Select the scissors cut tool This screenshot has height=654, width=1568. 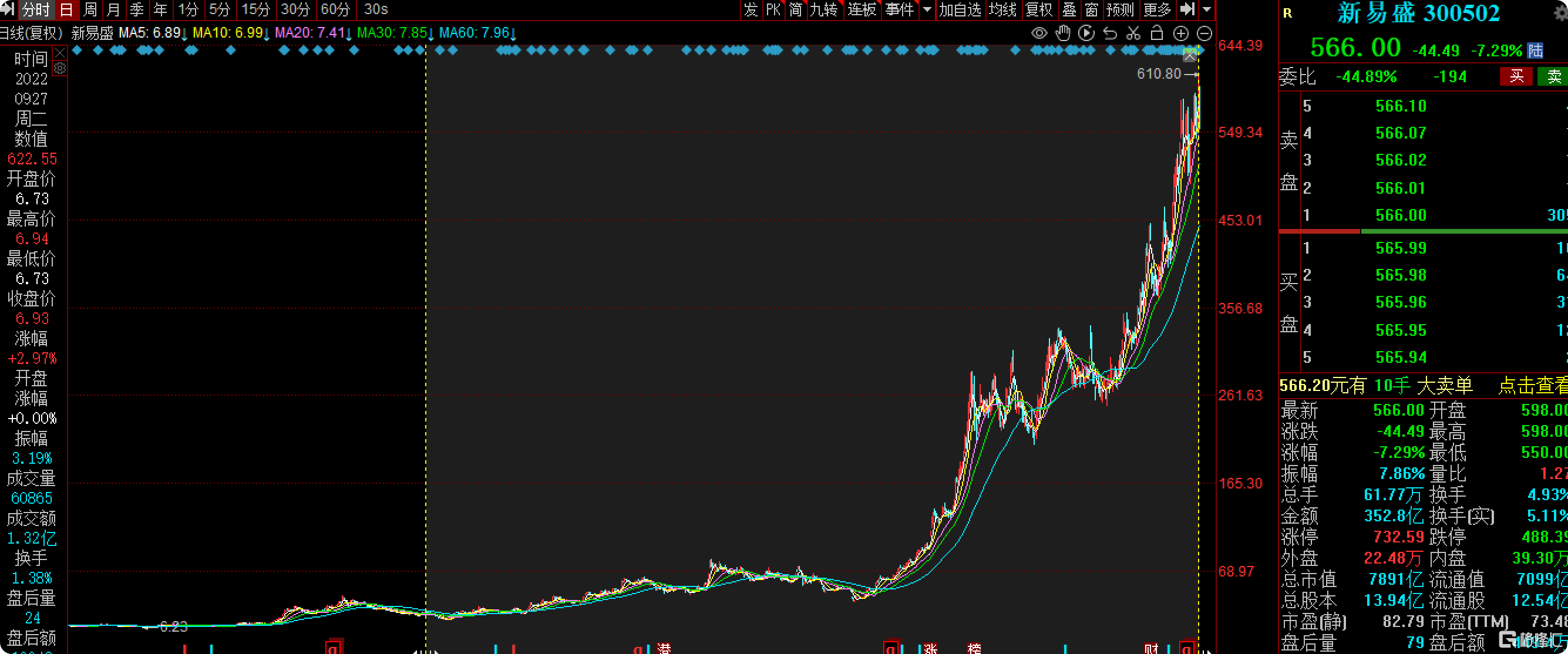[x=1133, y=33]
